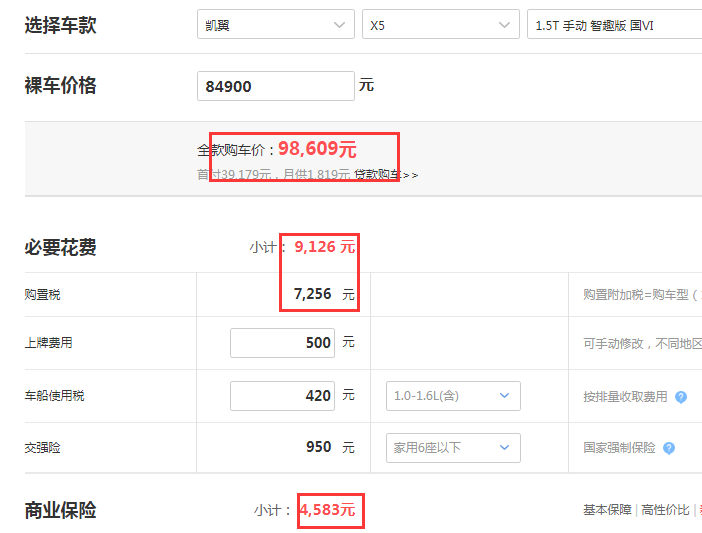Open the 家用6座以下 seat dropdown
The height and width of the screenshot is (533, 702).
click(453, 448)
